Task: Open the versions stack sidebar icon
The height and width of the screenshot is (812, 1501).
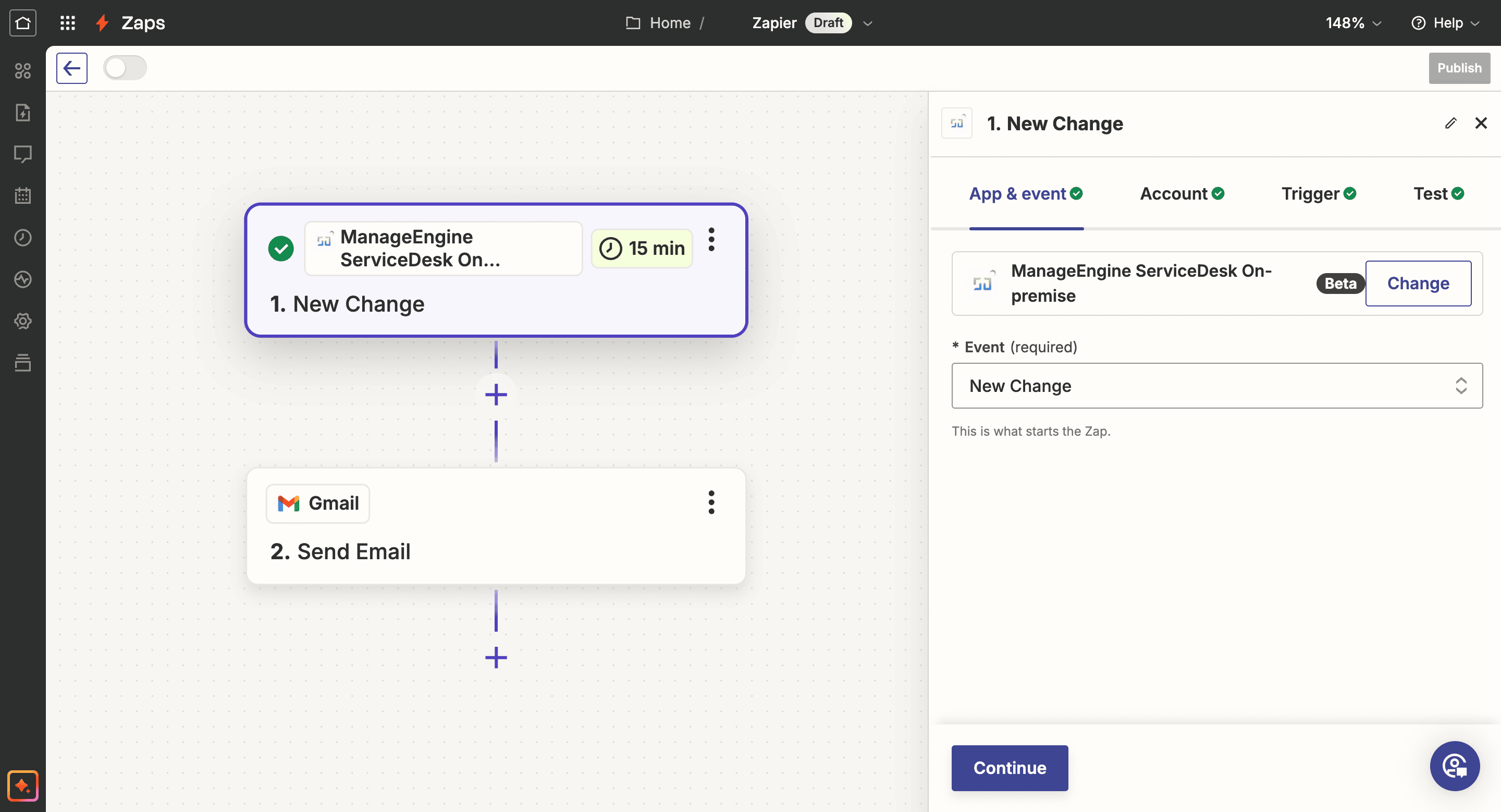Action: (x=23, y=363)
